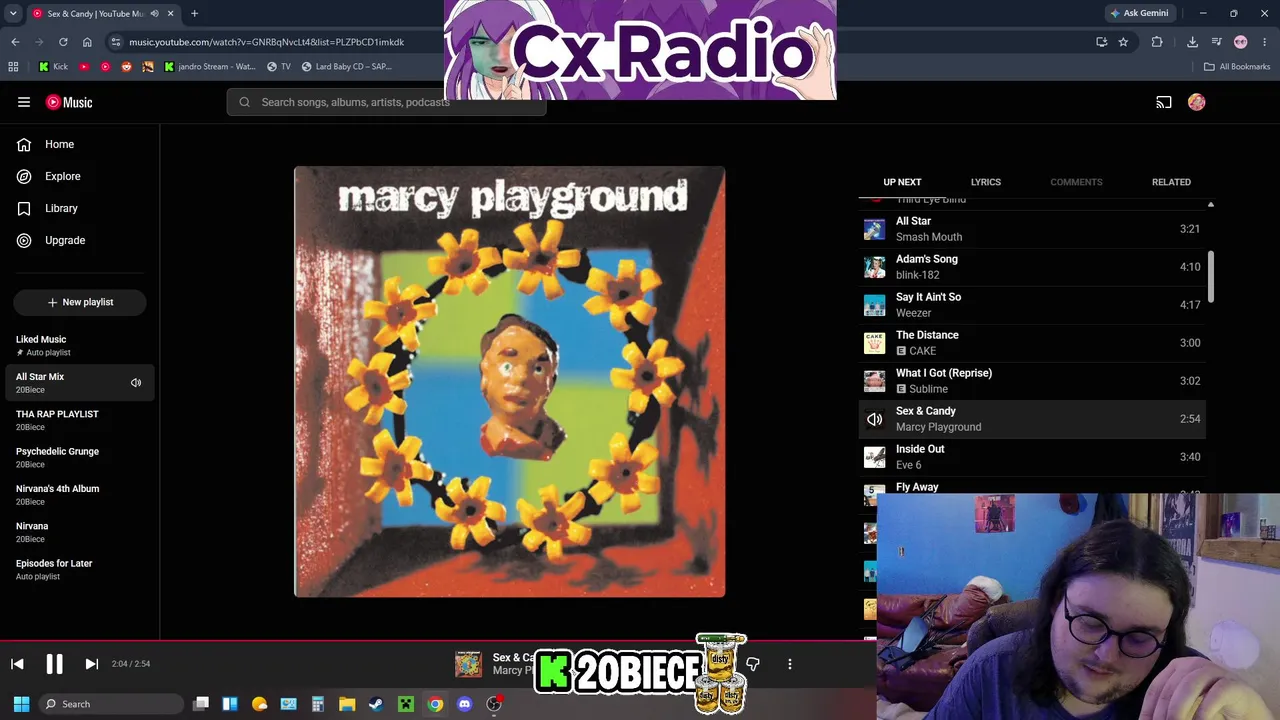The width and height of the screenshot is (1280, 720).
Task: Open the Windows Start menu
Action: (21, 704)
